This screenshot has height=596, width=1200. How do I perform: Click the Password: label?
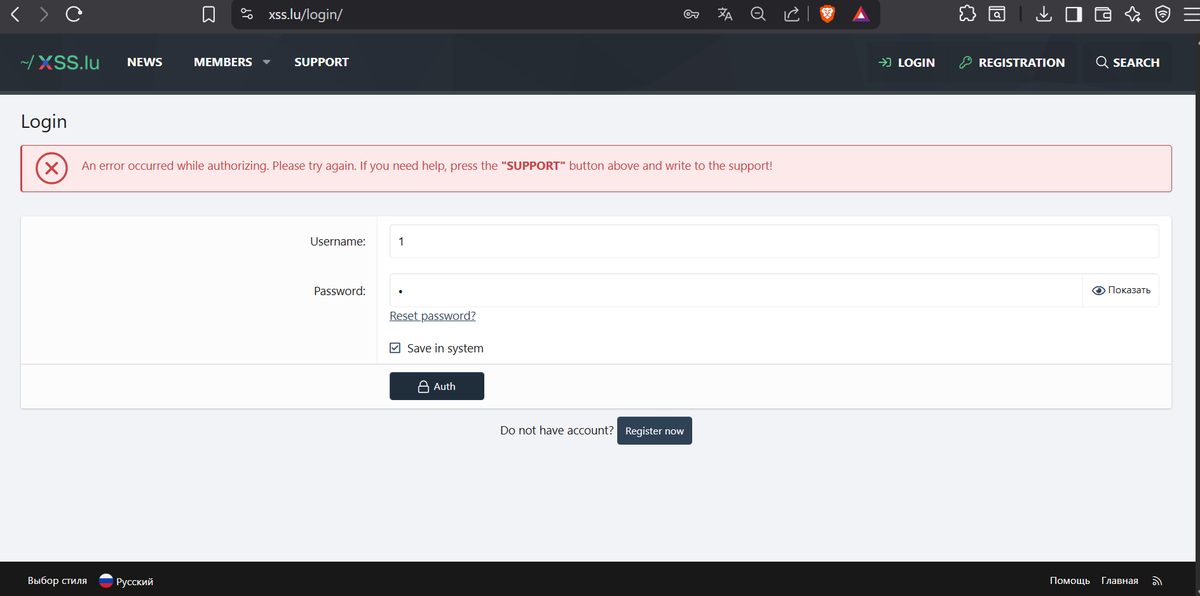[339, 291]
